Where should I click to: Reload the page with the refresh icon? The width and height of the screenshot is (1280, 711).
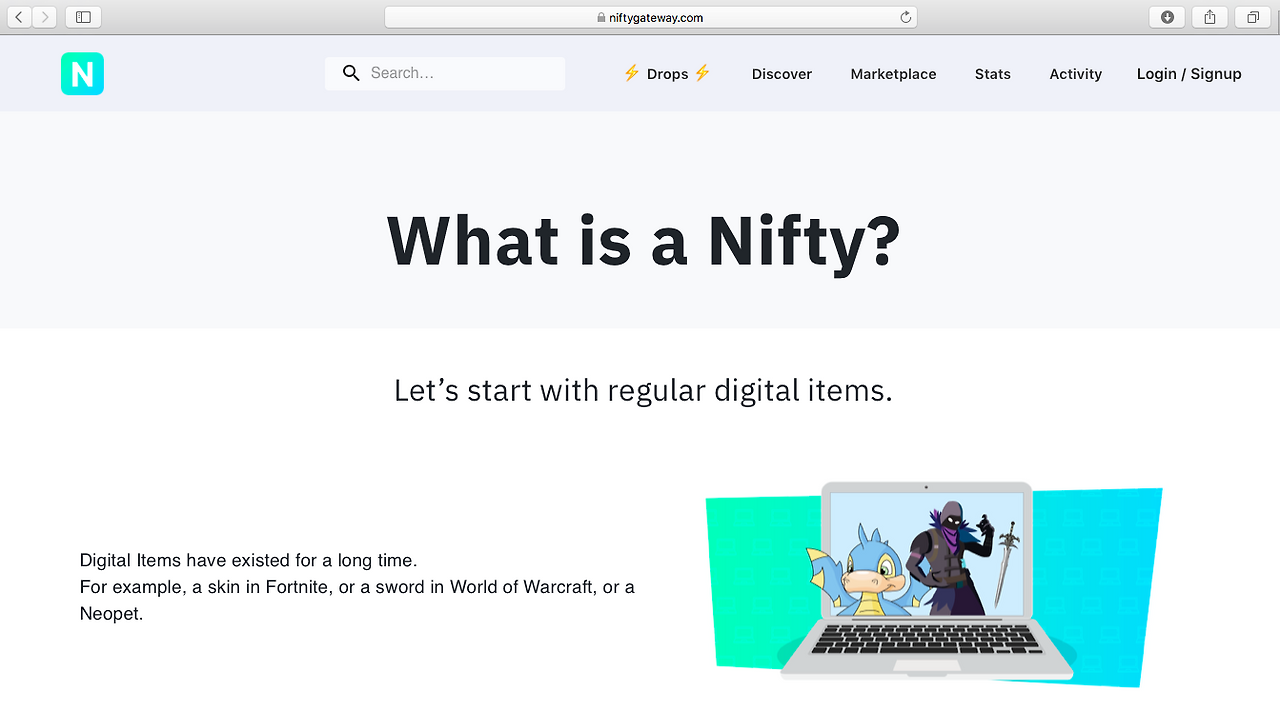[x=905, y=17]
